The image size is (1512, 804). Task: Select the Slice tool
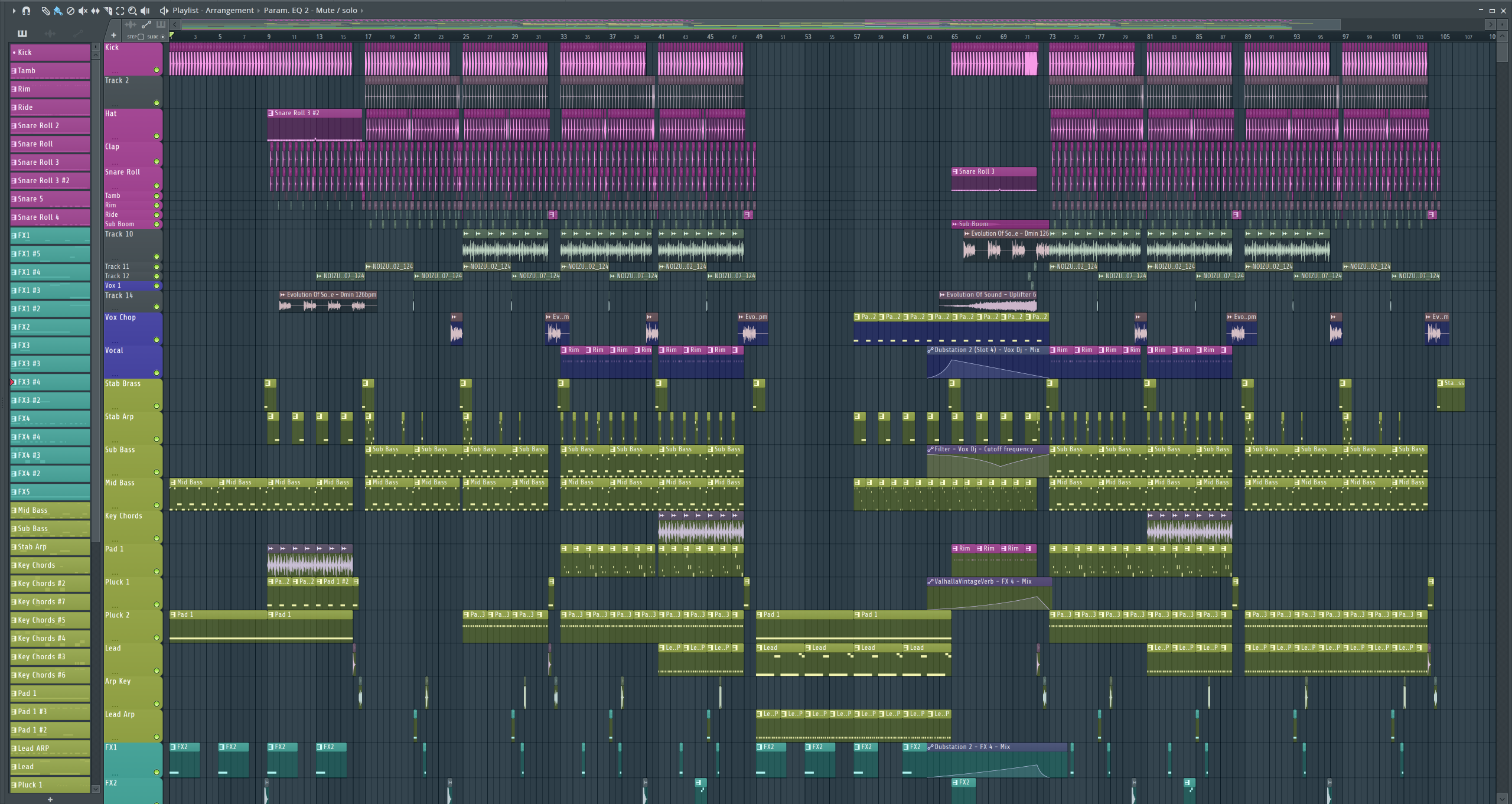[107, 11]
